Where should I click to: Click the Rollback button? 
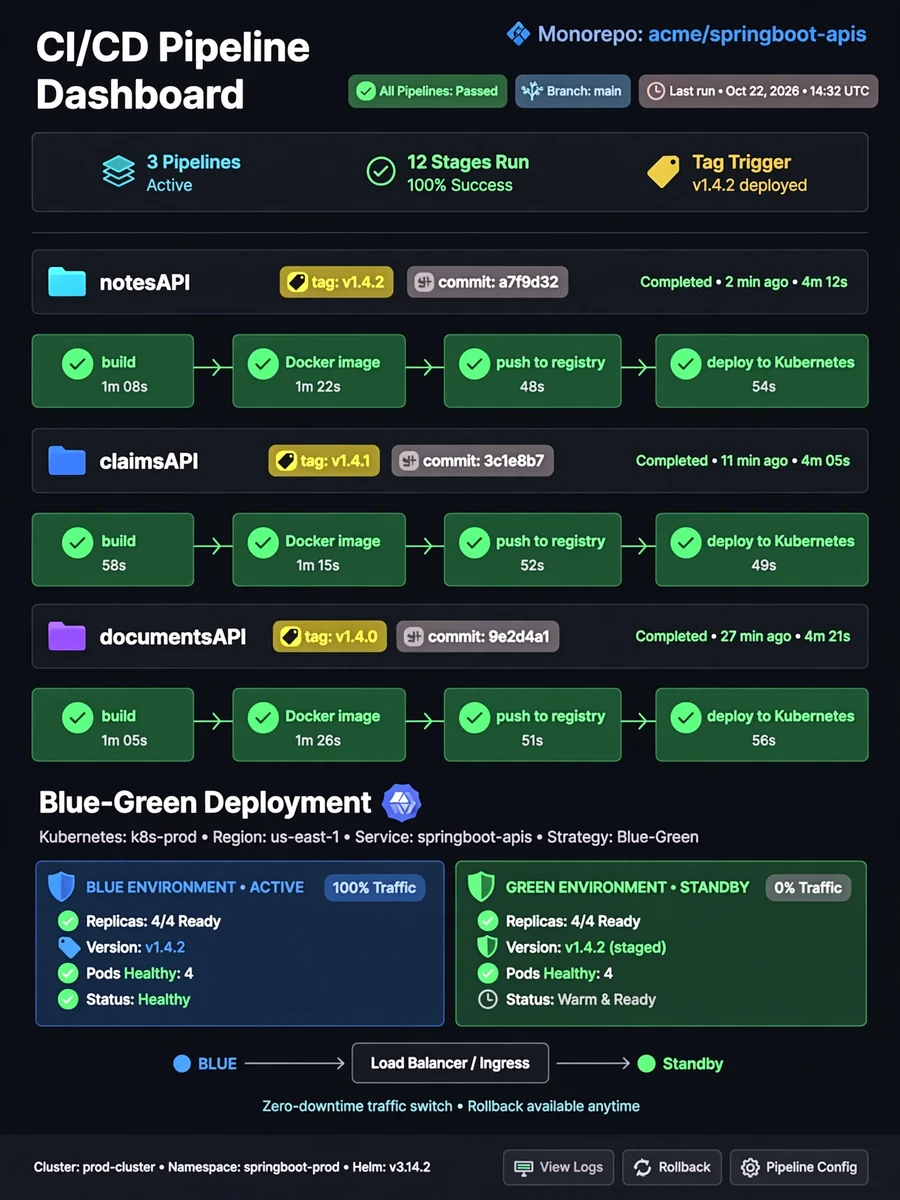[672, 1167]
